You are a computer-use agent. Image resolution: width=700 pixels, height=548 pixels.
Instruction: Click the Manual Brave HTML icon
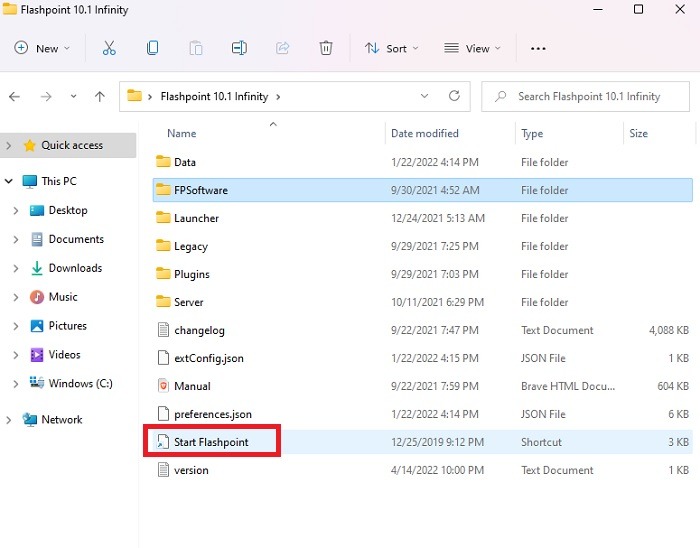click(163, 386)
